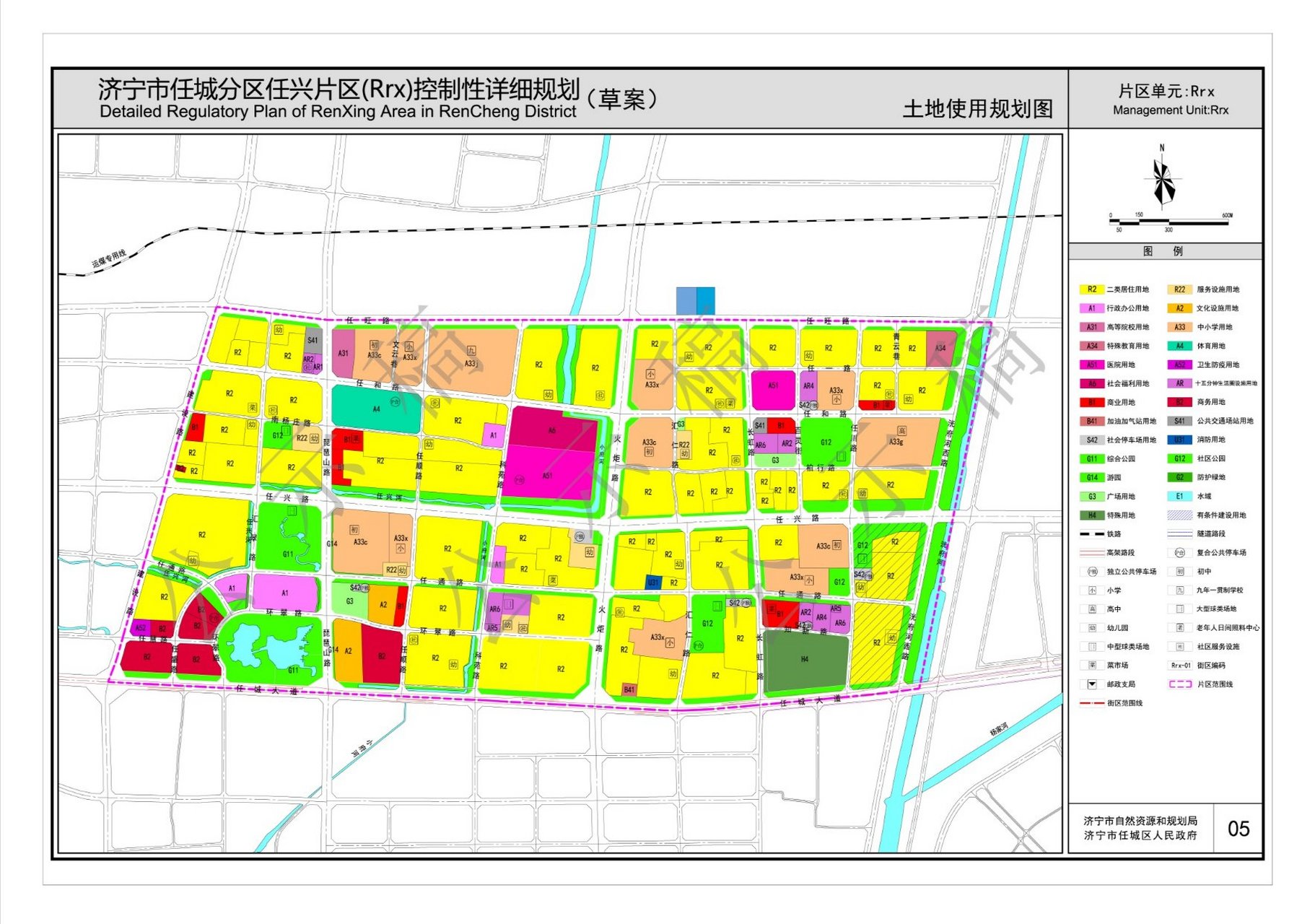Viewport: 1315px width, 924px height.
Task: Select the A52 health prevention legend swatch
Action: [x=1179, y=365]
